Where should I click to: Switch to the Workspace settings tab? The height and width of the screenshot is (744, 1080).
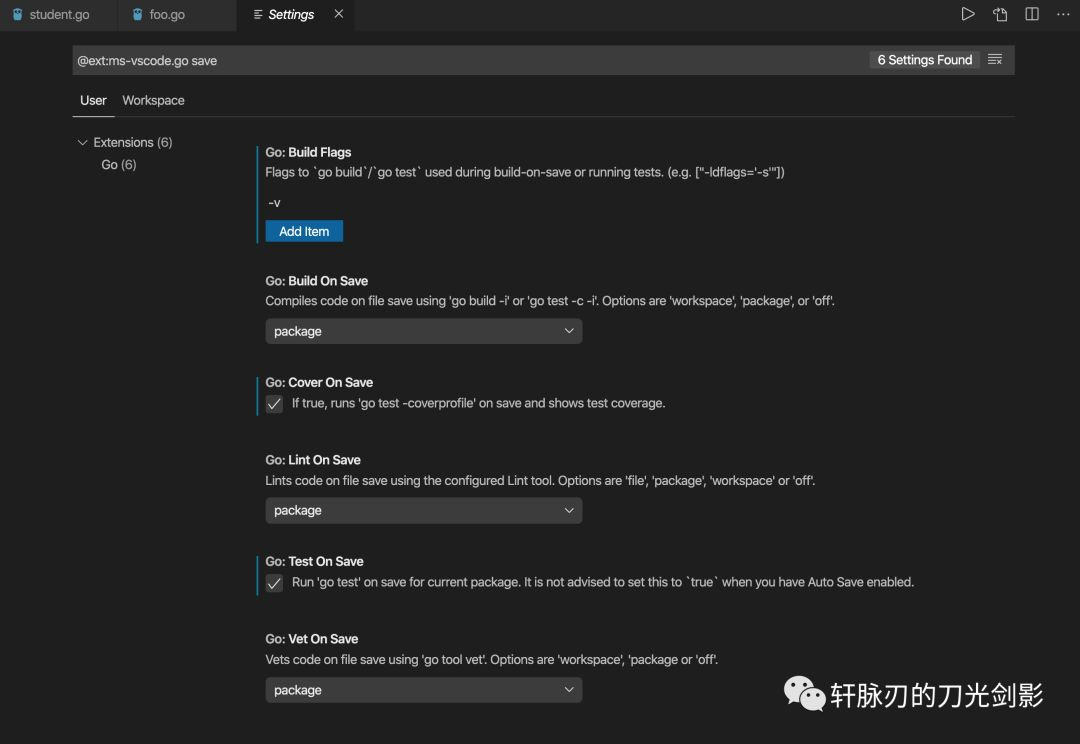[153, 100]
